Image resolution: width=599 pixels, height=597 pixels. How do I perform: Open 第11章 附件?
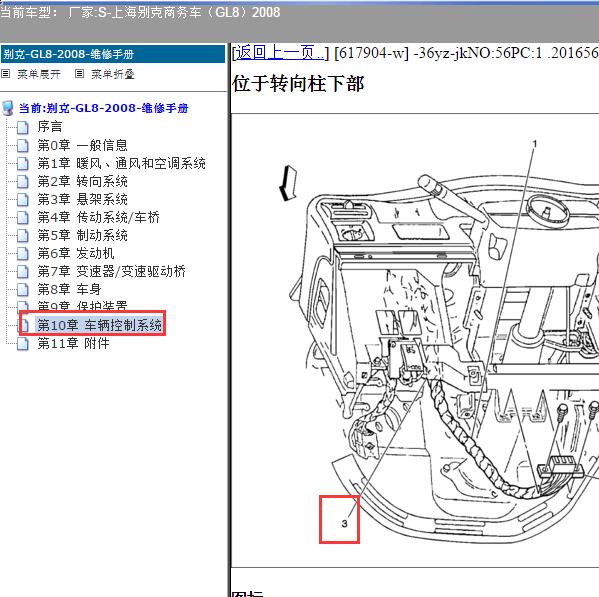73,343
